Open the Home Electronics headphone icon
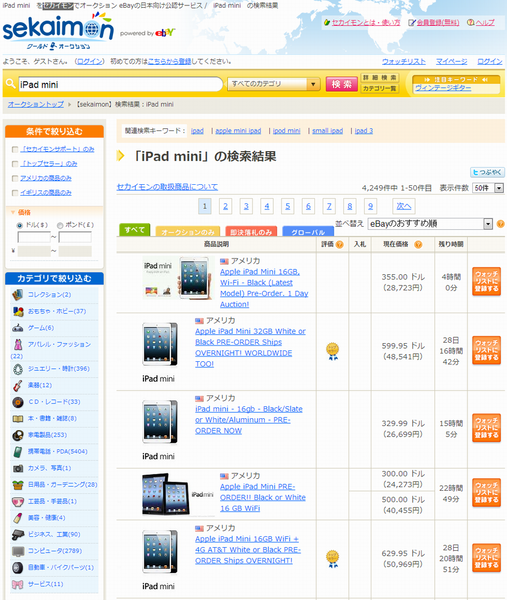Viewport: 507px width, 600px height. pyautogui.click(x=18, y=435)
